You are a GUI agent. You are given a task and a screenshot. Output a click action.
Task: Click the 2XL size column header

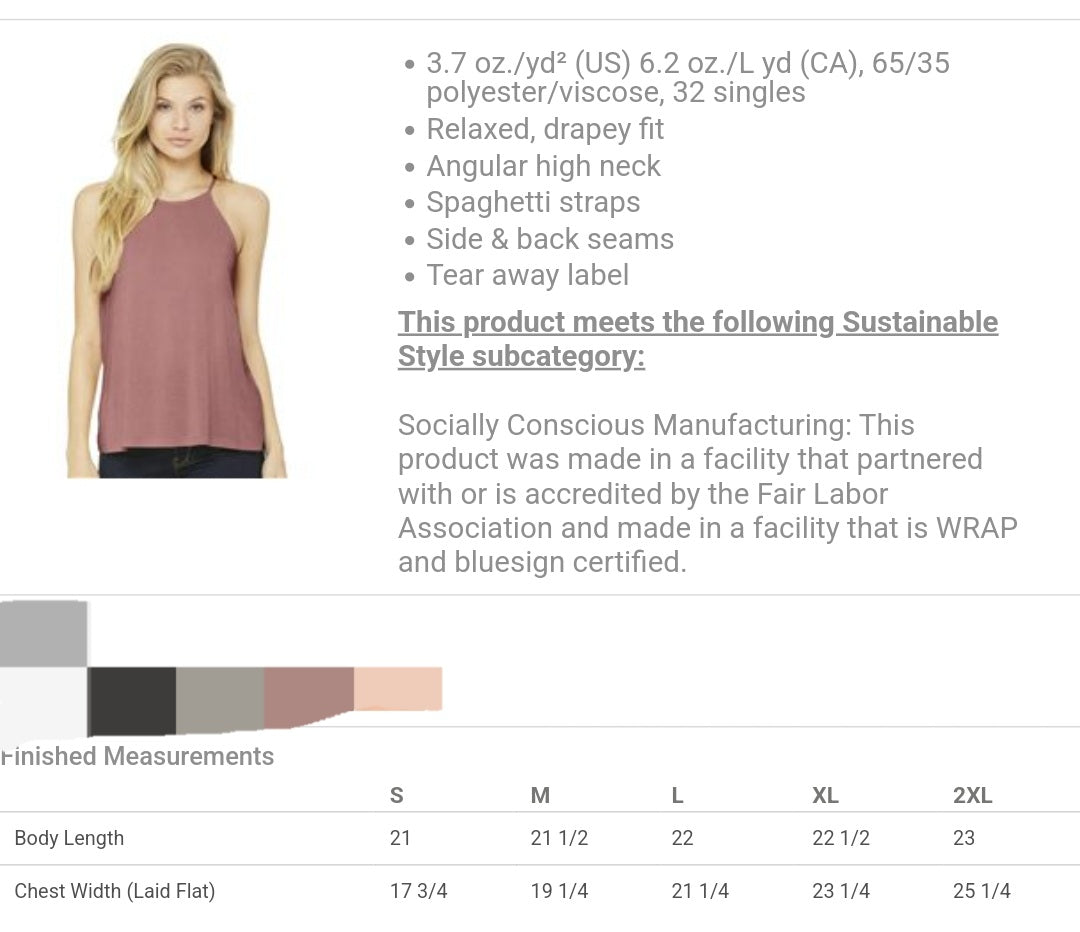pos(972,796)
